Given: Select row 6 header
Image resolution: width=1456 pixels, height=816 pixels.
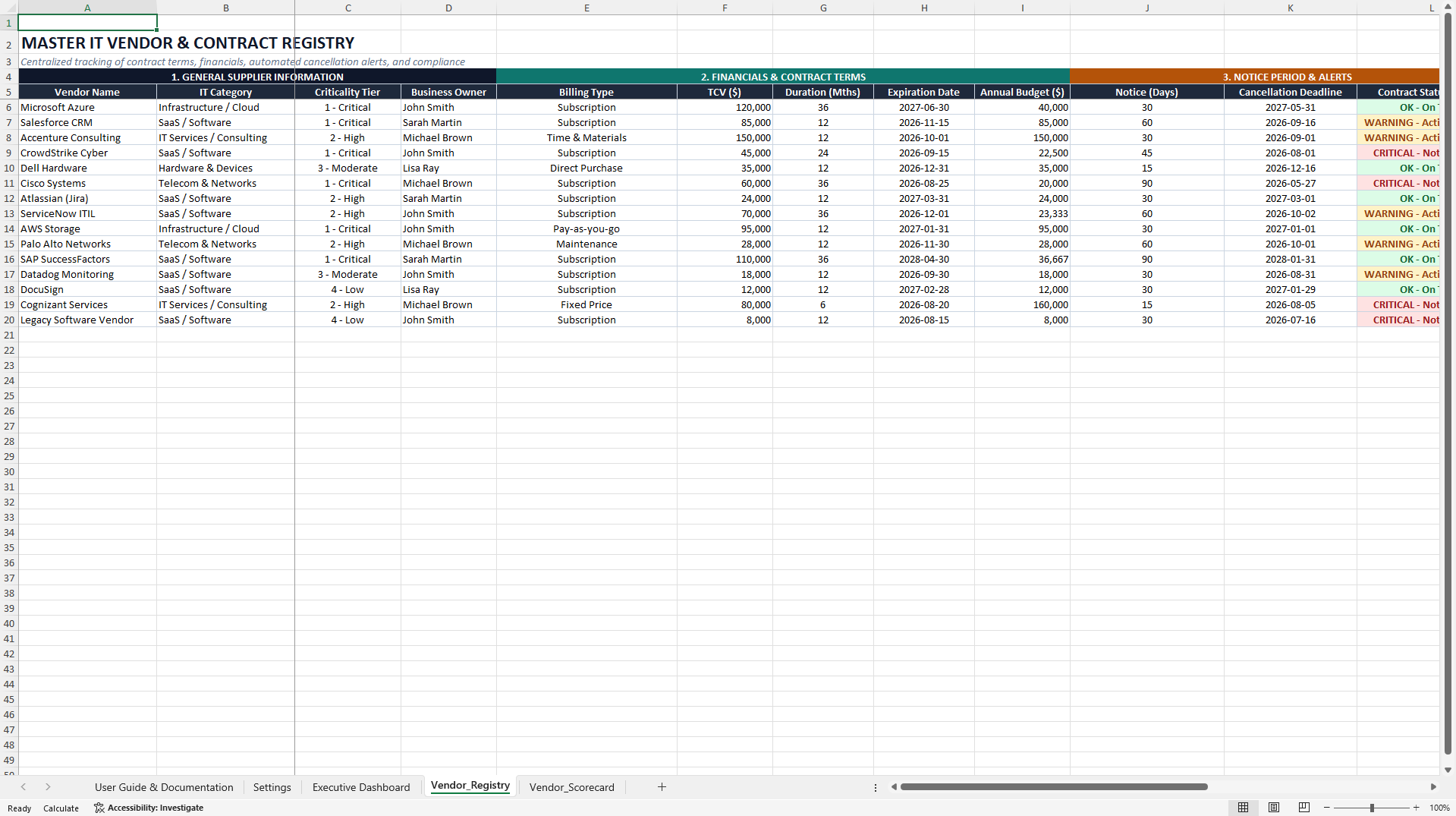Looking at the screenshot, I should click(9, 107).
